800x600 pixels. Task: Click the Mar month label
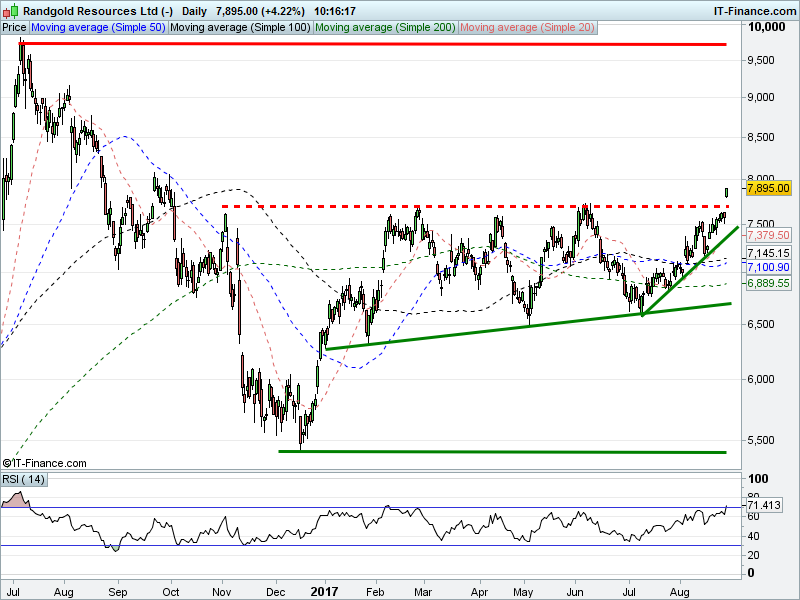(x=423, y=592)
